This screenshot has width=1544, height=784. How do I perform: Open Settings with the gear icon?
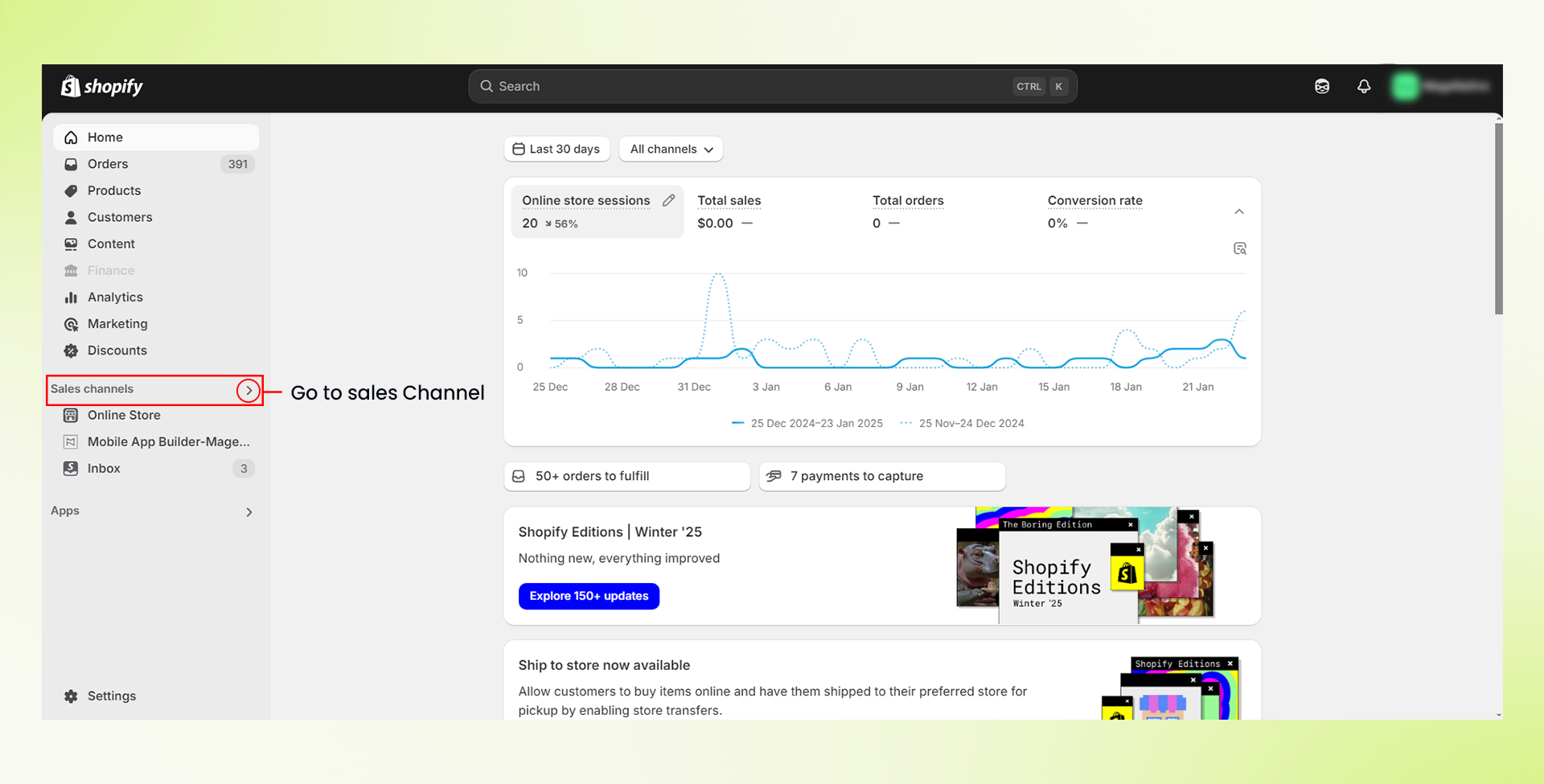pos(72,696)
